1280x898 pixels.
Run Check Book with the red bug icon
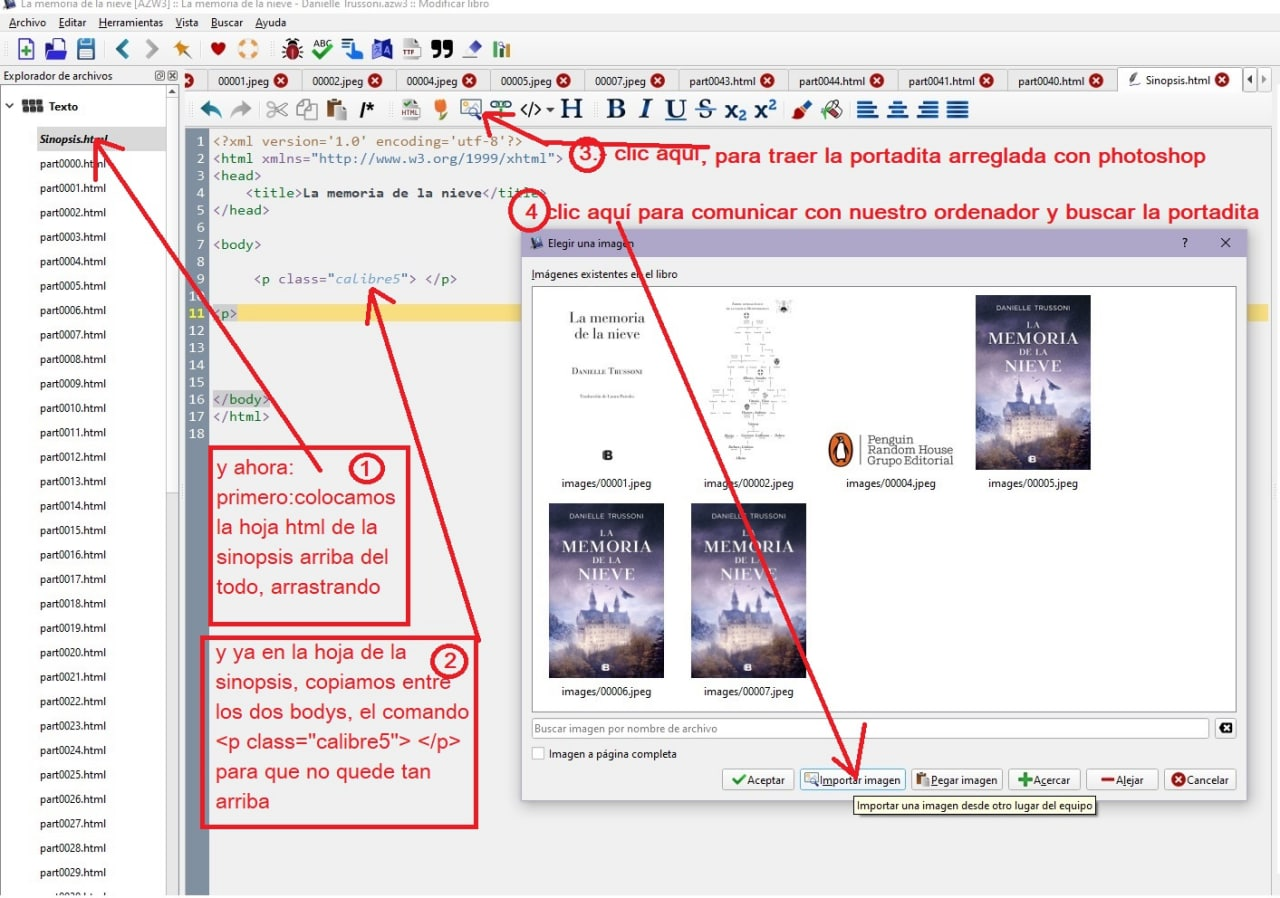coord(293,48)
